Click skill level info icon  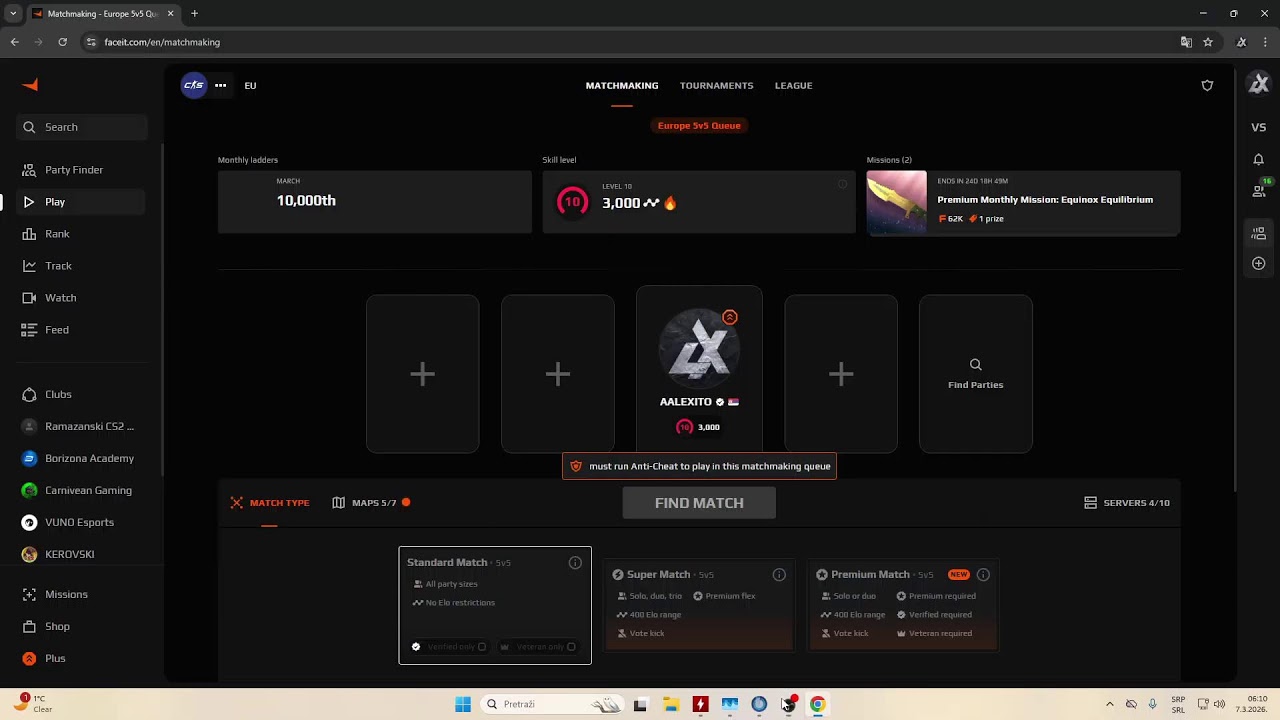tap(842, 184)
